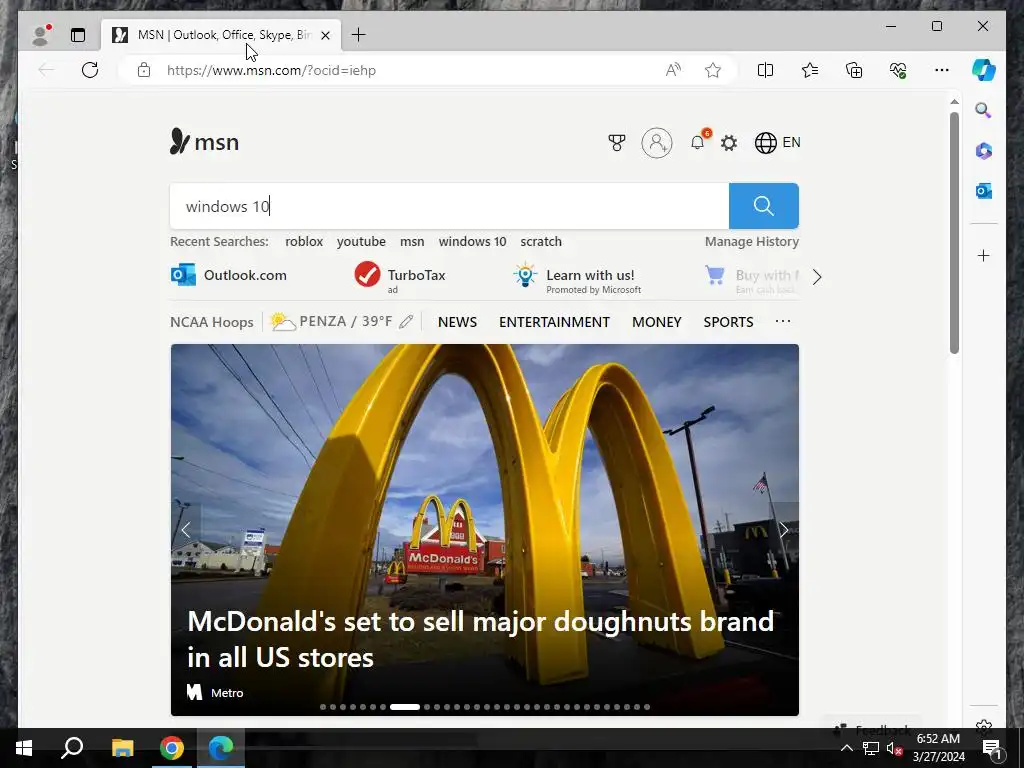Focus the search box with windows 10
This screenshot has height=768, width=1024.
click(449, 206)
